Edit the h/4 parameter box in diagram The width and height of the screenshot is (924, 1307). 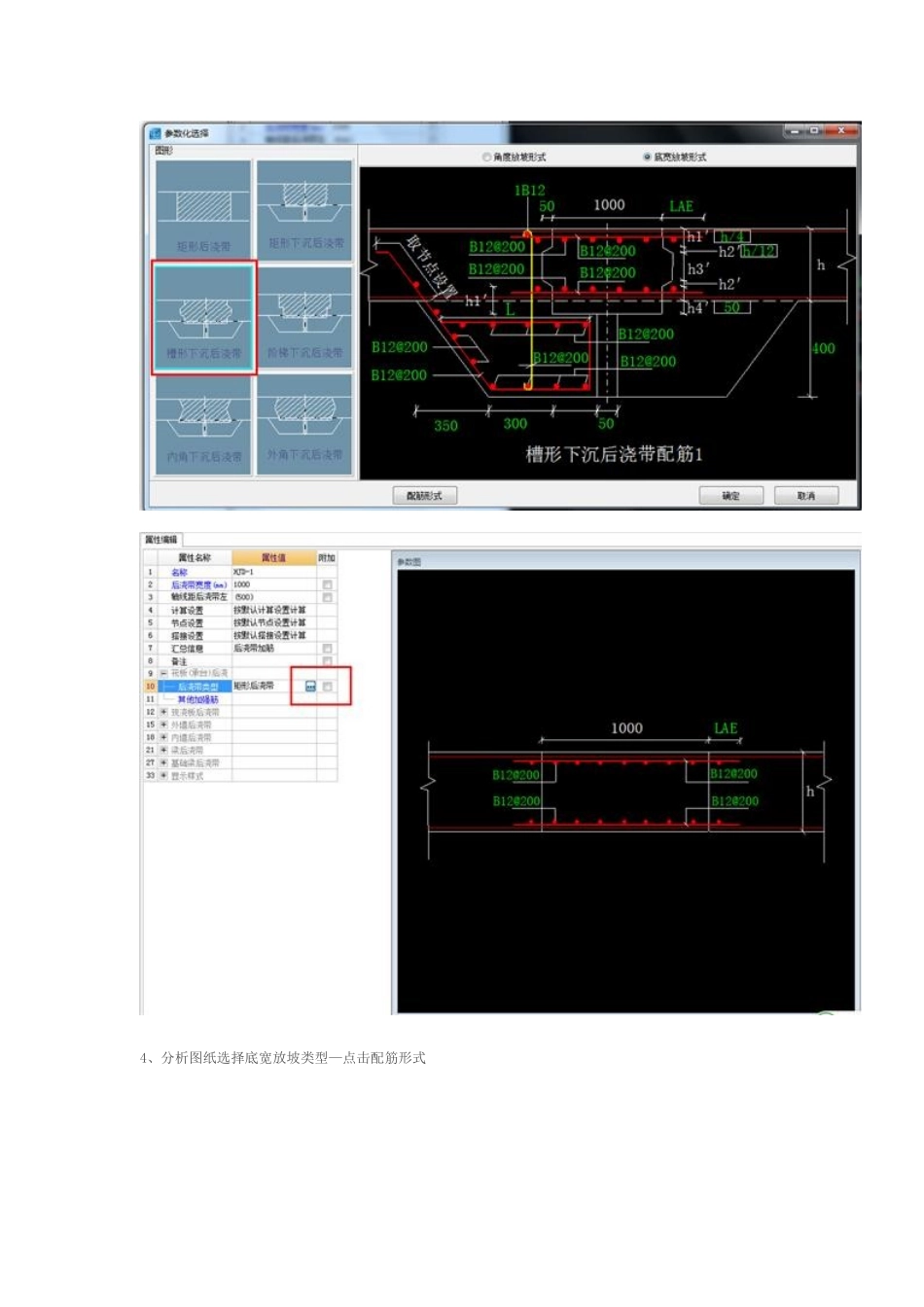(731, 237)
